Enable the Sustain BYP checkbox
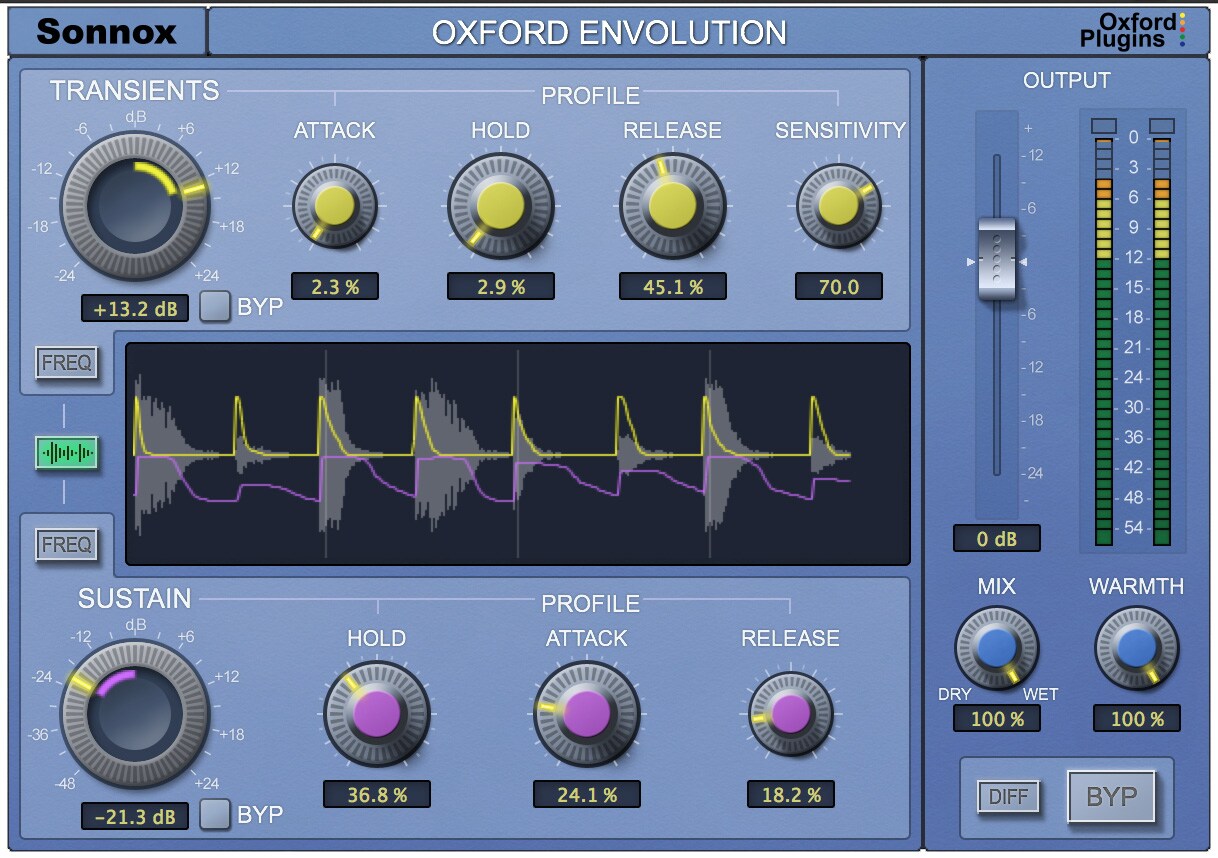1218x858 pixels. [215, 815]
